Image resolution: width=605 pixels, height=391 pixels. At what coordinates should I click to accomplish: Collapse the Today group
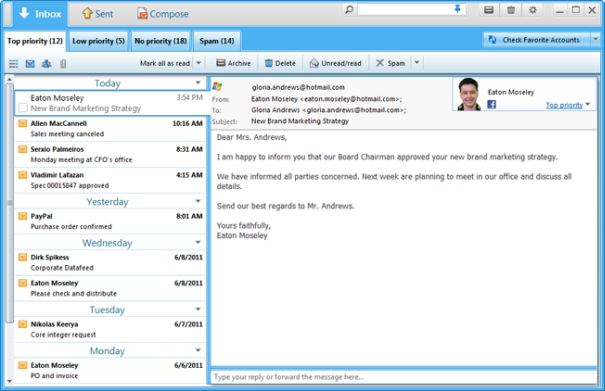pyautogui.click(x=198, y=83)
